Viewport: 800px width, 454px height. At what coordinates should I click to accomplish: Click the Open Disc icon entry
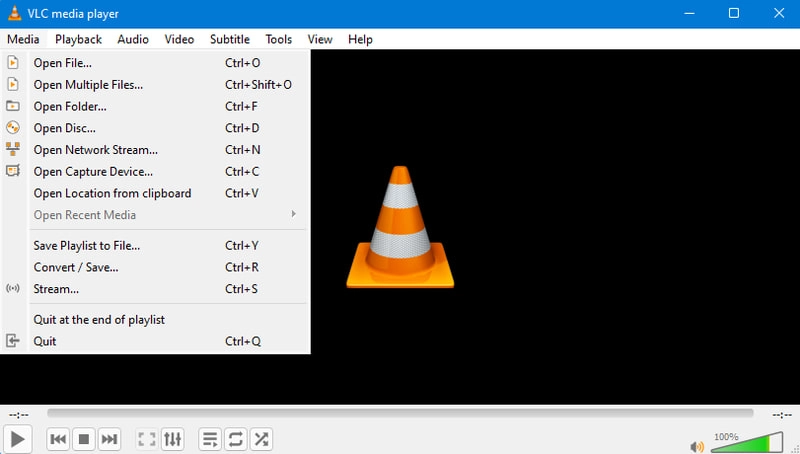tap(64, 128)
